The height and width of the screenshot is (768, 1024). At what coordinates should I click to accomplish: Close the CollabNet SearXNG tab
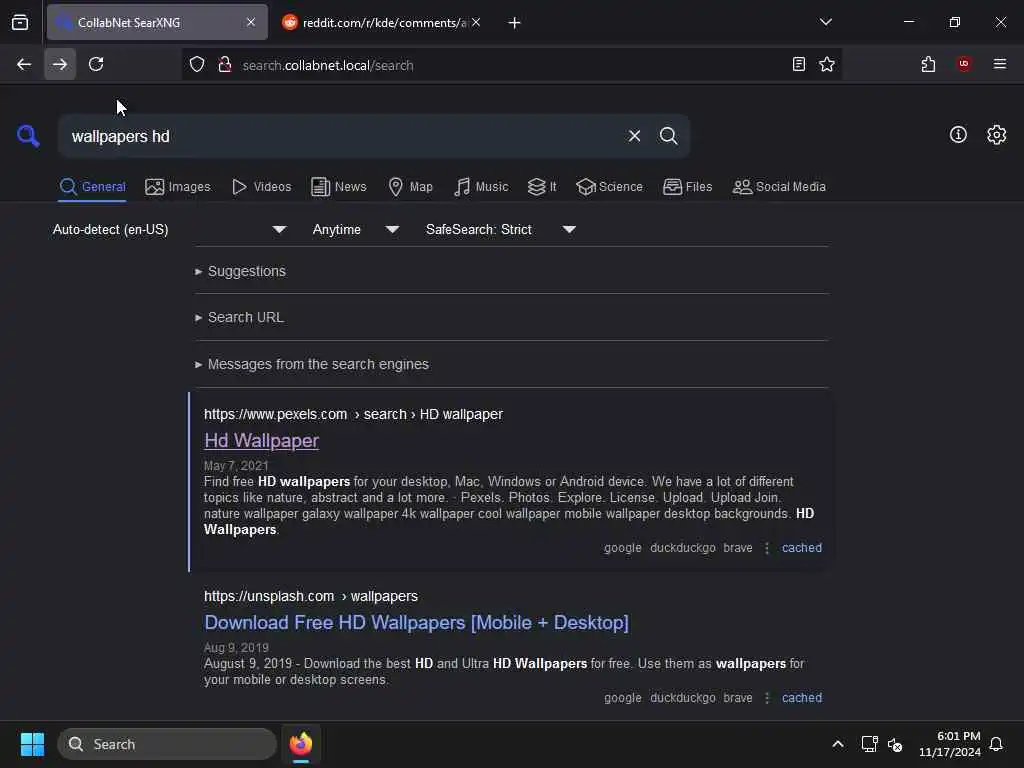coord(251,22)
